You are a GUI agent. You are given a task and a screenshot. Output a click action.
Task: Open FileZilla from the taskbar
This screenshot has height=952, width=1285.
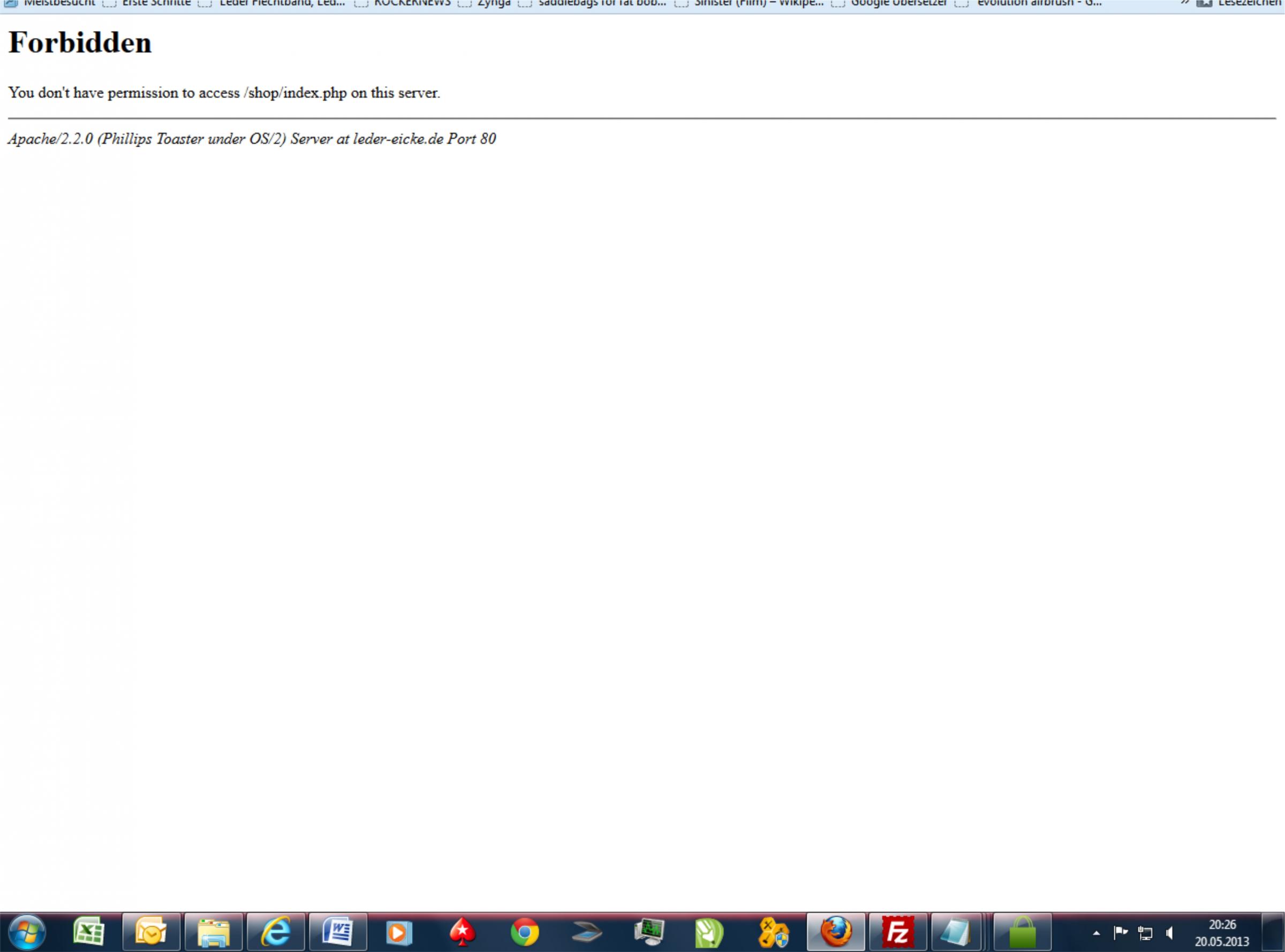point(898,932)
